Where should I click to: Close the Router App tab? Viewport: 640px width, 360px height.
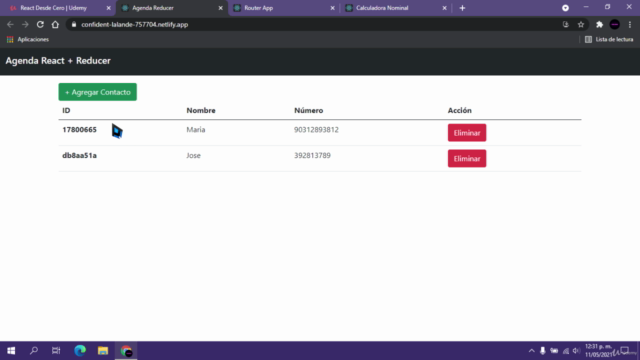coord(332,8)
